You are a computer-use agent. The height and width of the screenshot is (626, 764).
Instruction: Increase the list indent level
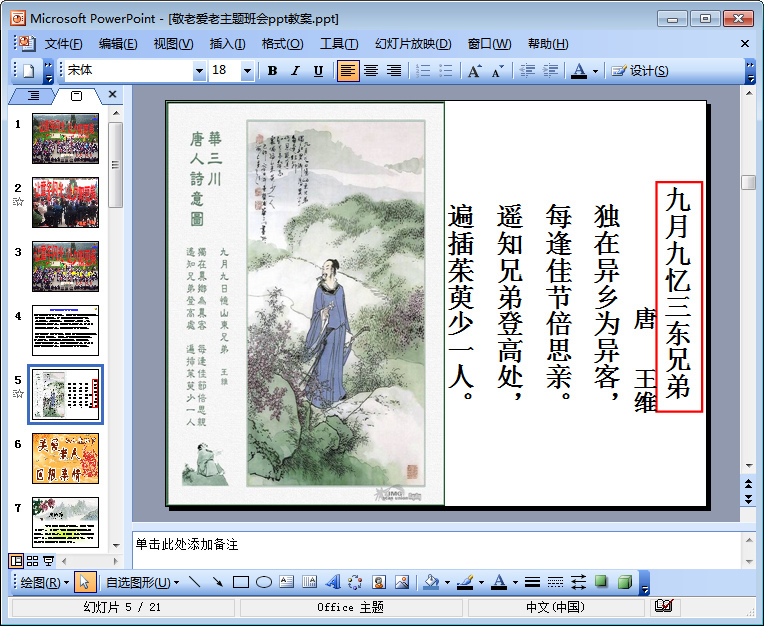click(550, 71)
